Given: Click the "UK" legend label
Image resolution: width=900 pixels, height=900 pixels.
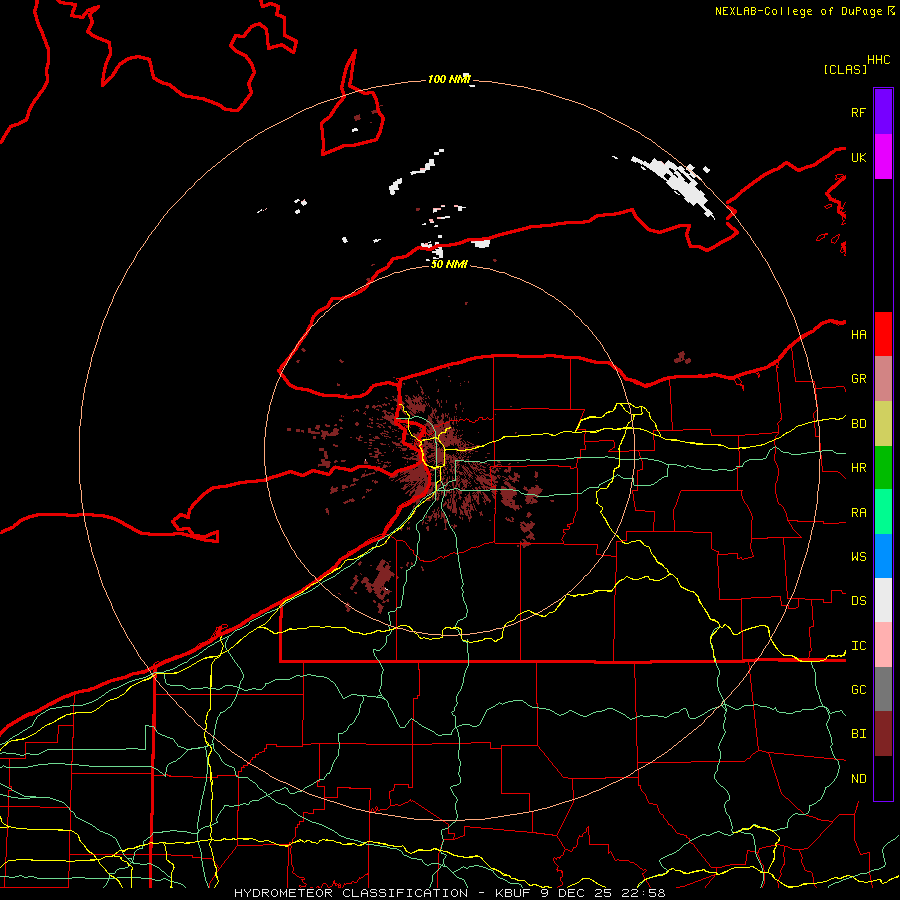Looking at the screenshot, I should [x=858, y=157].
